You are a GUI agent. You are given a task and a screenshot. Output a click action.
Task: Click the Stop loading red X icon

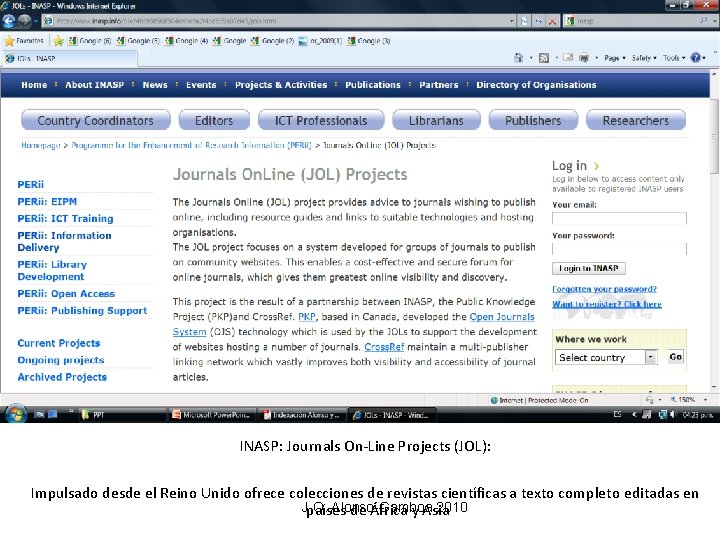pos(552,21)
